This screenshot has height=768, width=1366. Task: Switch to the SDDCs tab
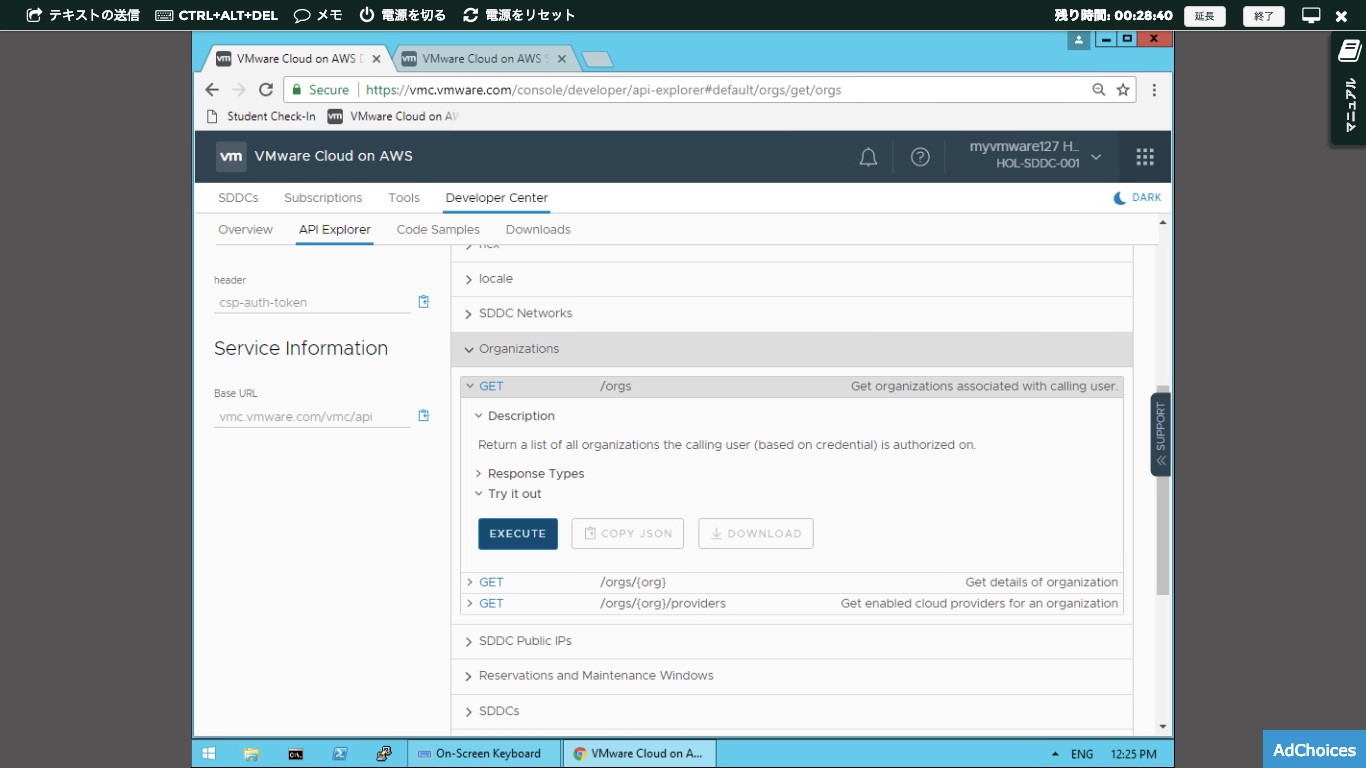click(x=238, y=198)
